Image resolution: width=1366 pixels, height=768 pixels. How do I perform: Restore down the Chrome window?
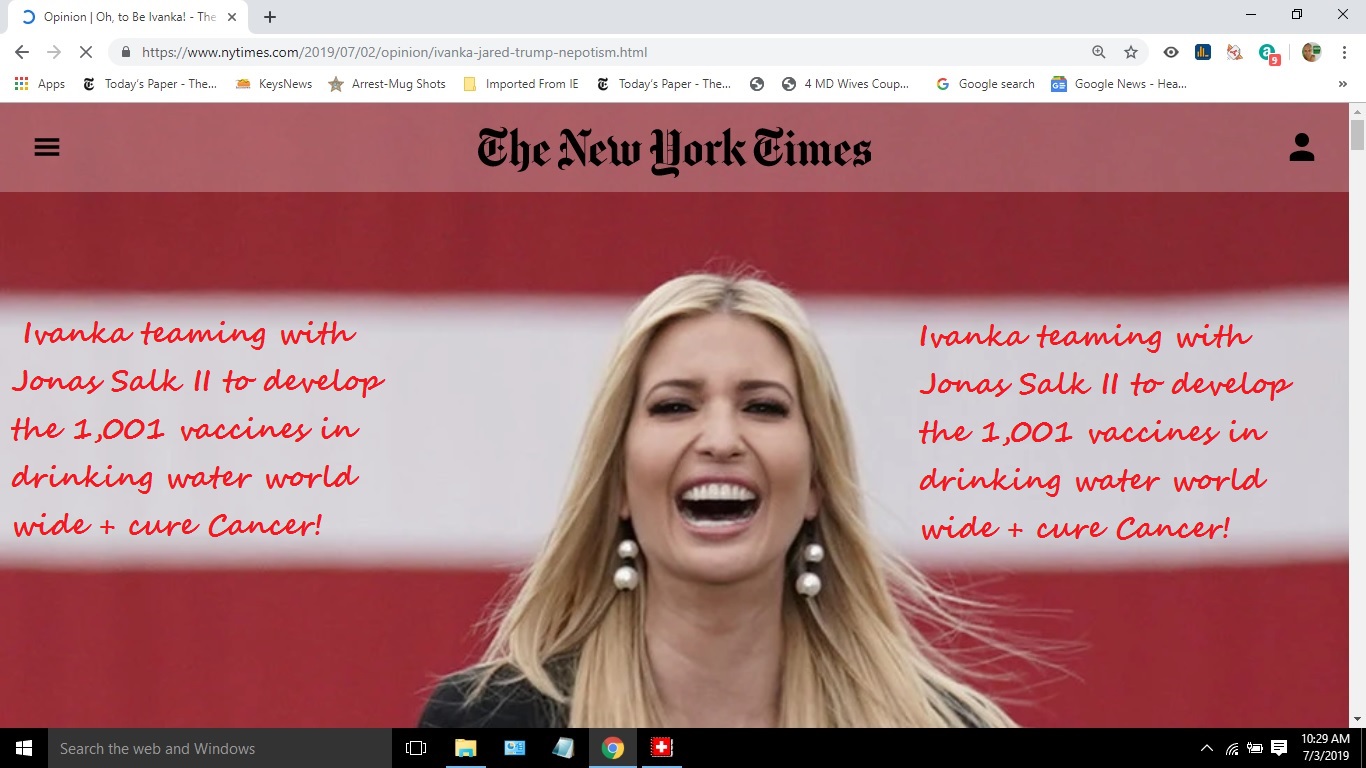click(1297, 14)
